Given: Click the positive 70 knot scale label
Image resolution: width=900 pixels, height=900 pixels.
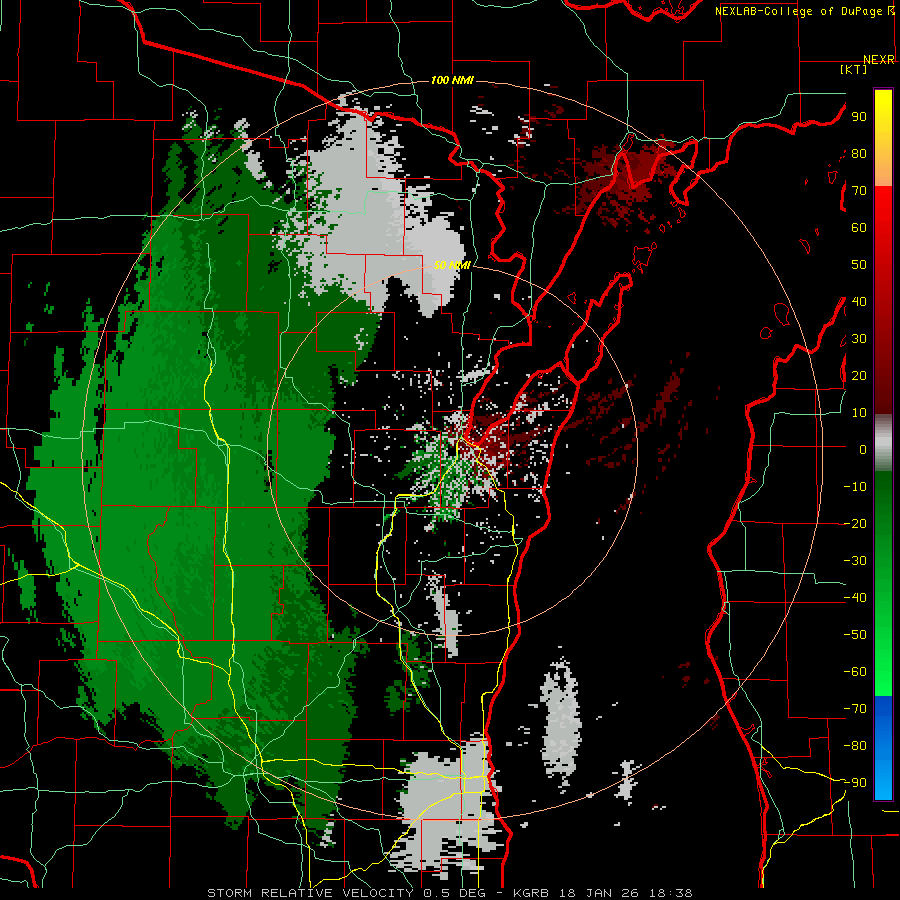Looking at the screenshot, I should [x=859, y=191].
